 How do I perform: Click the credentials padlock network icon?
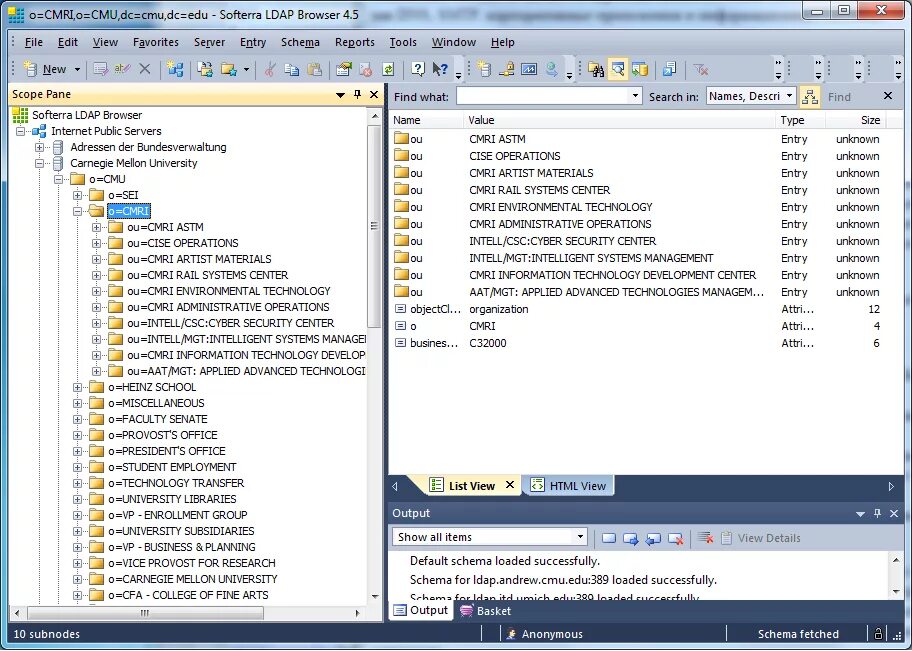pyautogui.click(x=507, y=69)
